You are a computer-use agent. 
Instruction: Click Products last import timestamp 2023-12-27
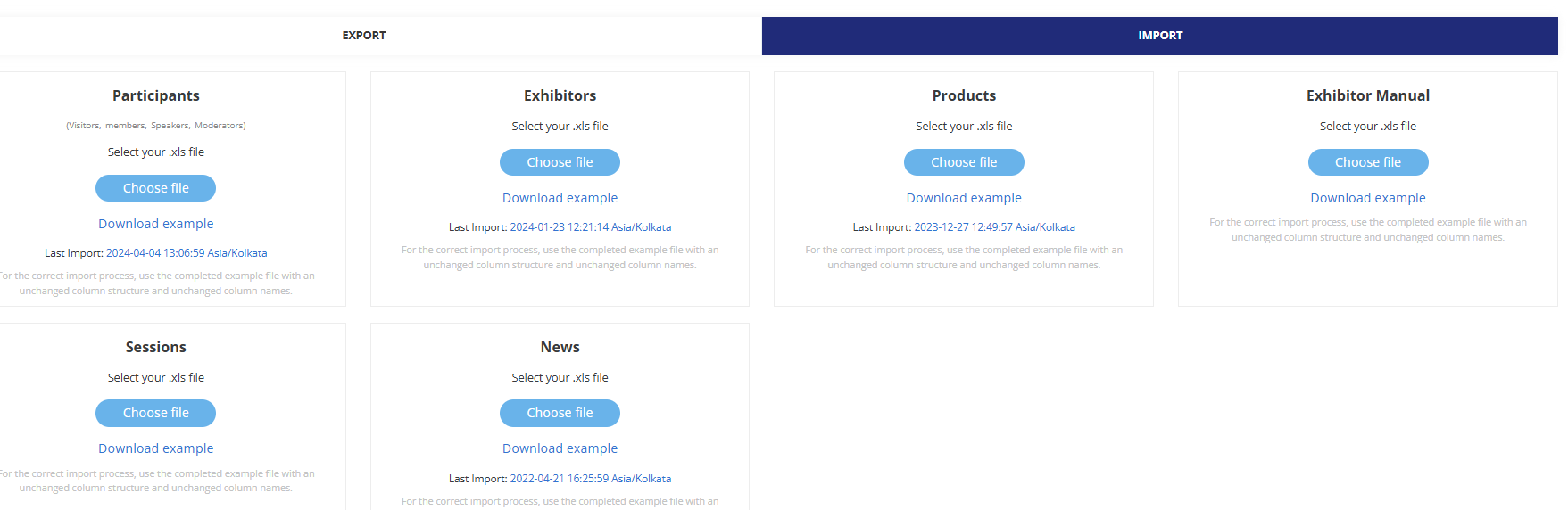coord(994,227)
